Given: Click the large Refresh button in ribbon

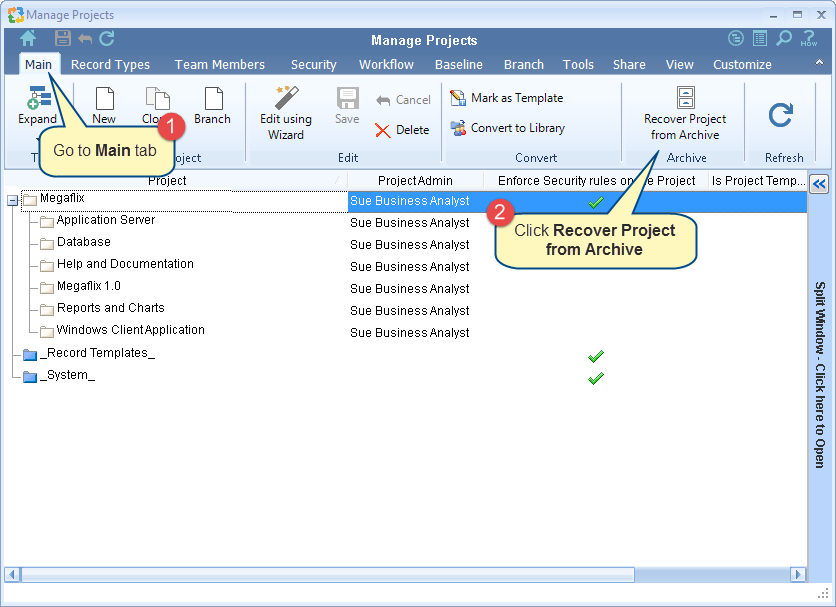Looking at the screenshot, I should click(781, 115).
